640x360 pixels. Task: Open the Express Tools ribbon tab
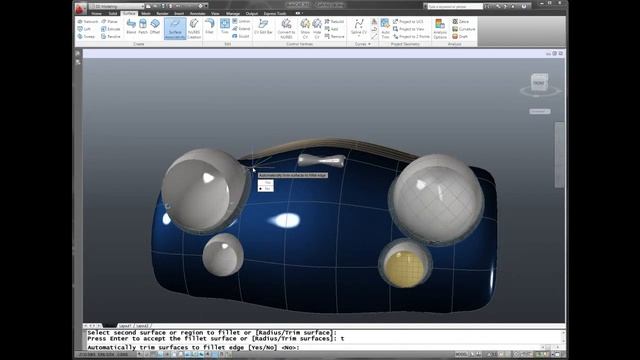click(275, 13)
